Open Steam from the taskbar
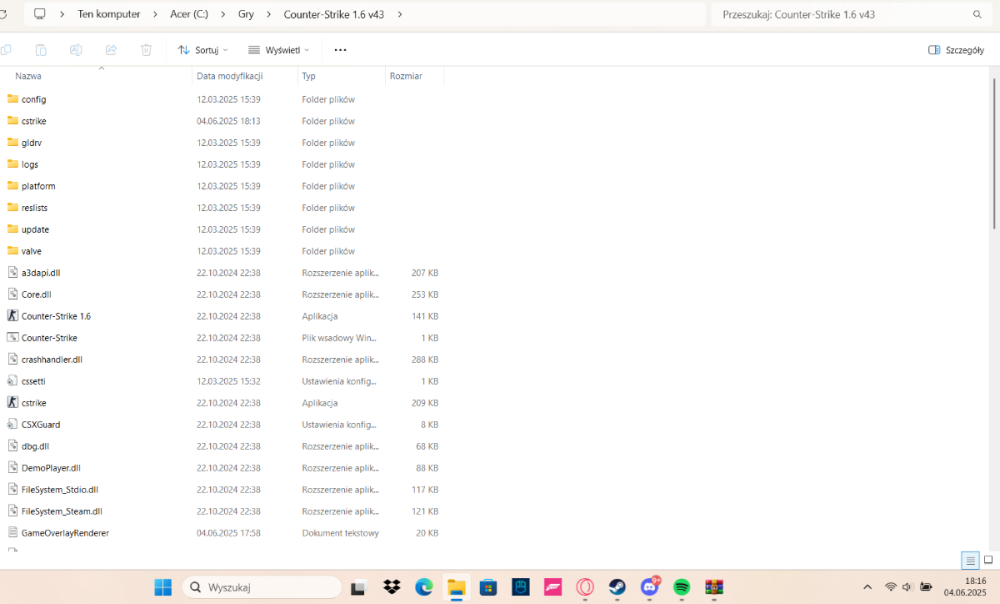Screen dimensions: 1000x604 [x=617, y=587]
